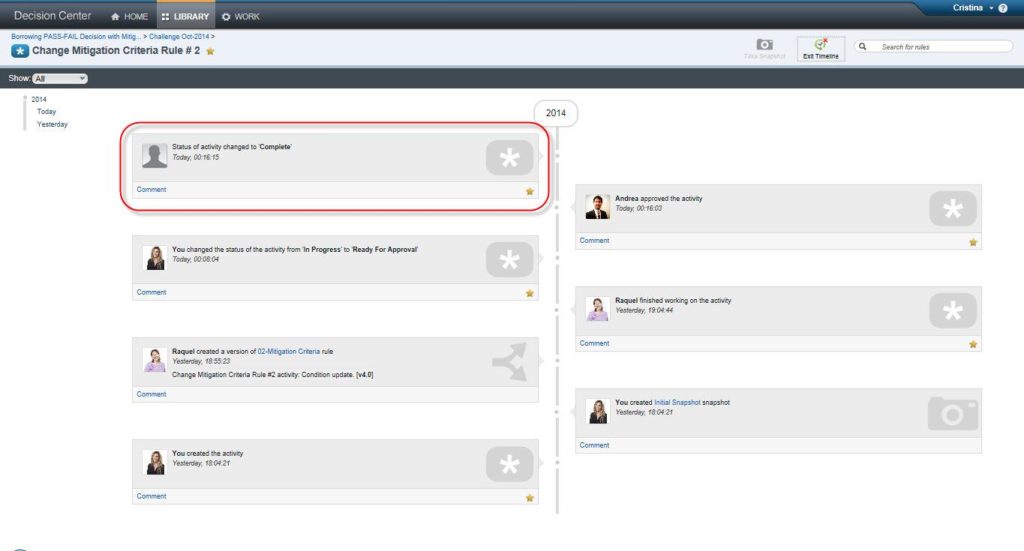This screenshot has height=551, width=1024.
Task: Click Andrea's avatar picture
Action: point(598,206)
